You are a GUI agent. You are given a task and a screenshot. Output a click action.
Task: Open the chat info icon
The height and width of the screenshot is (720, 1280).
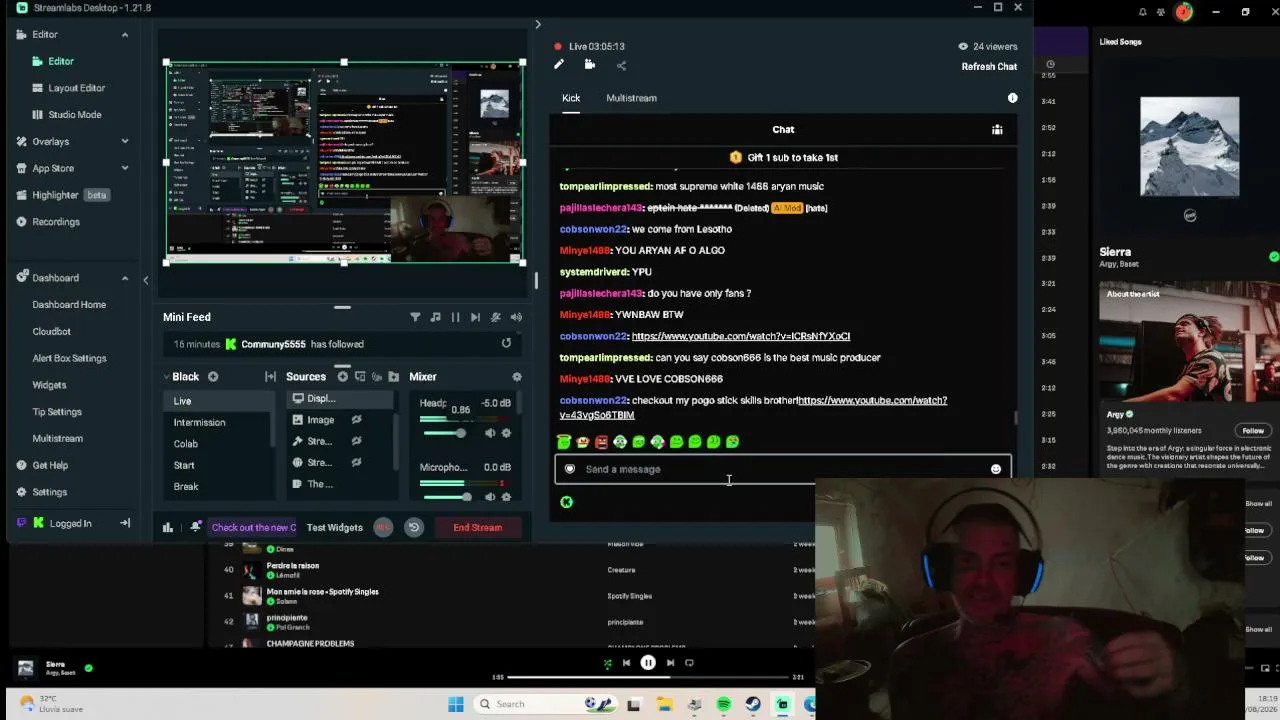click(x=1012, y=98)
